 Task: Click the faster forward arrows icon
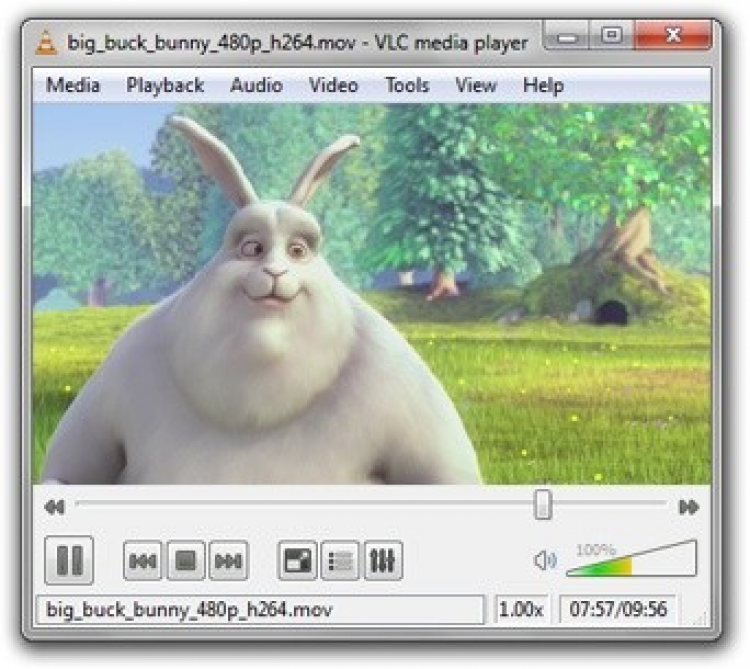click(x=689, y=507)
